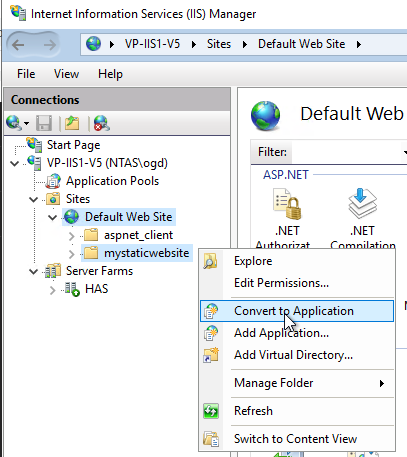Open the View menu
The width and height of the screenshot is (407, 457).
66,74
